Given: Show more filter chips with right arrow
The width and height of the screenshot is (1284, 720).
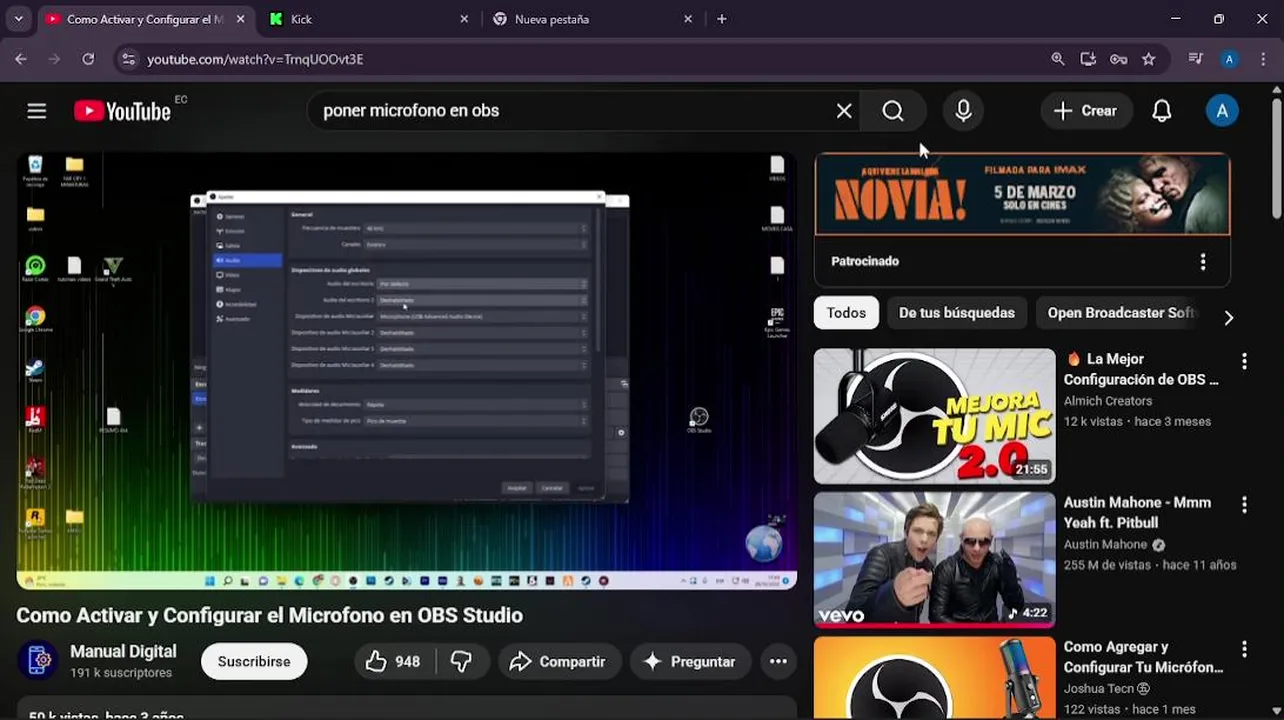Looking at the screenshot, I should pyautogui.click(x=1228, y=317).
